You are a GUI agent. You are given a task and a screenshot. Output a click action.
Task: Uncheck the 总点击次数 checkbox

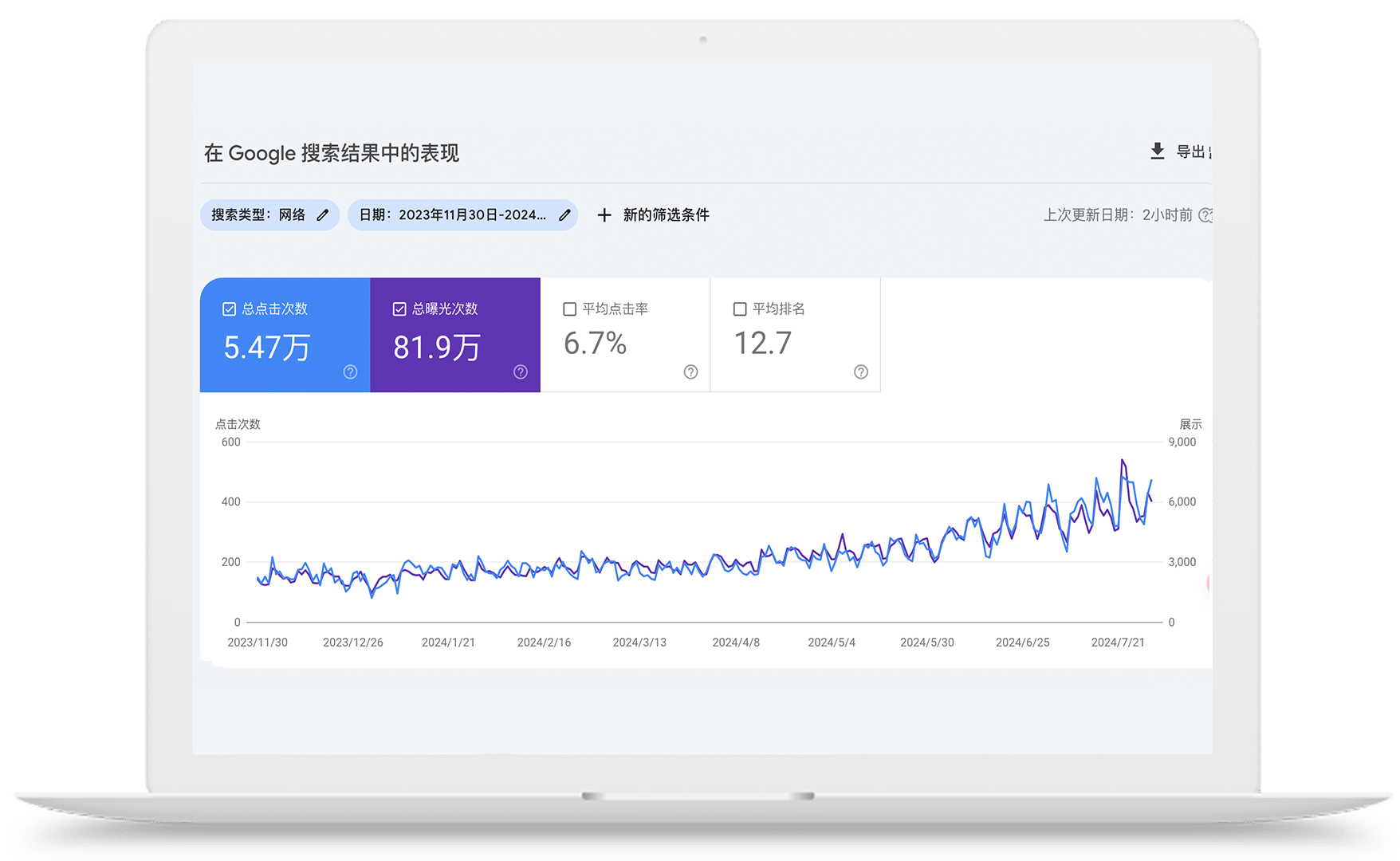pyautogui.click(x=230, y=309)
